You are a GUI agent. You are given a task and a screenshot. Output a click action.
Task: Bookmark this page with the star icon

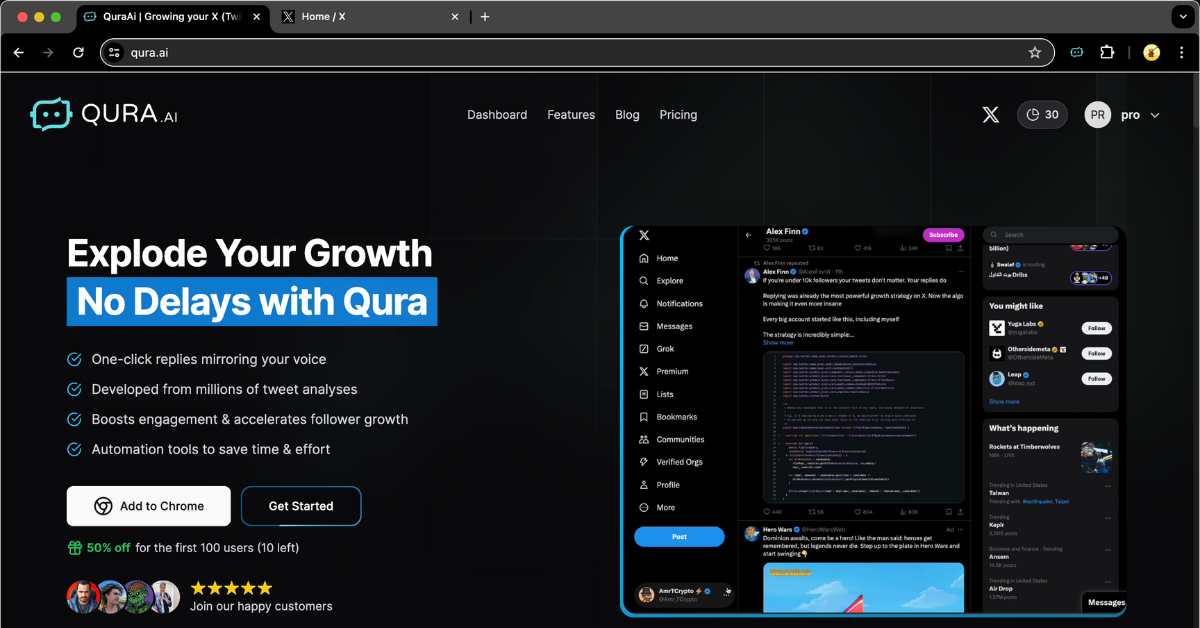[1035, 52]
